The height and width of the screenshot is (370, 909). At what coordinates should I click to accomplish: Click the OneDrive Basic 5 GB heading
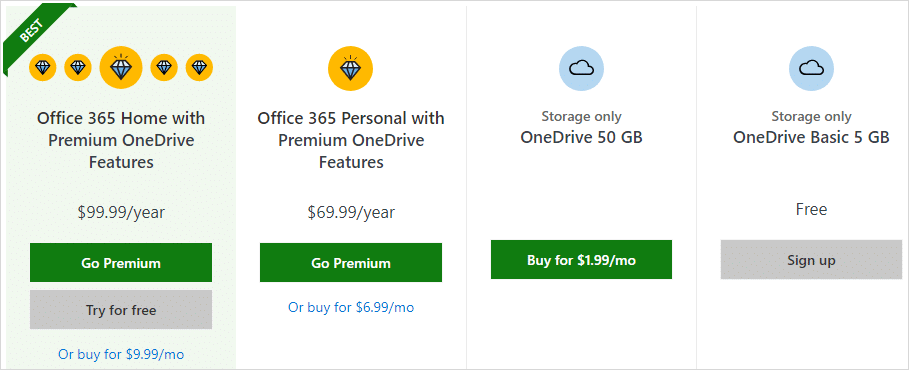pyautogui.click(x=811, y=137)
